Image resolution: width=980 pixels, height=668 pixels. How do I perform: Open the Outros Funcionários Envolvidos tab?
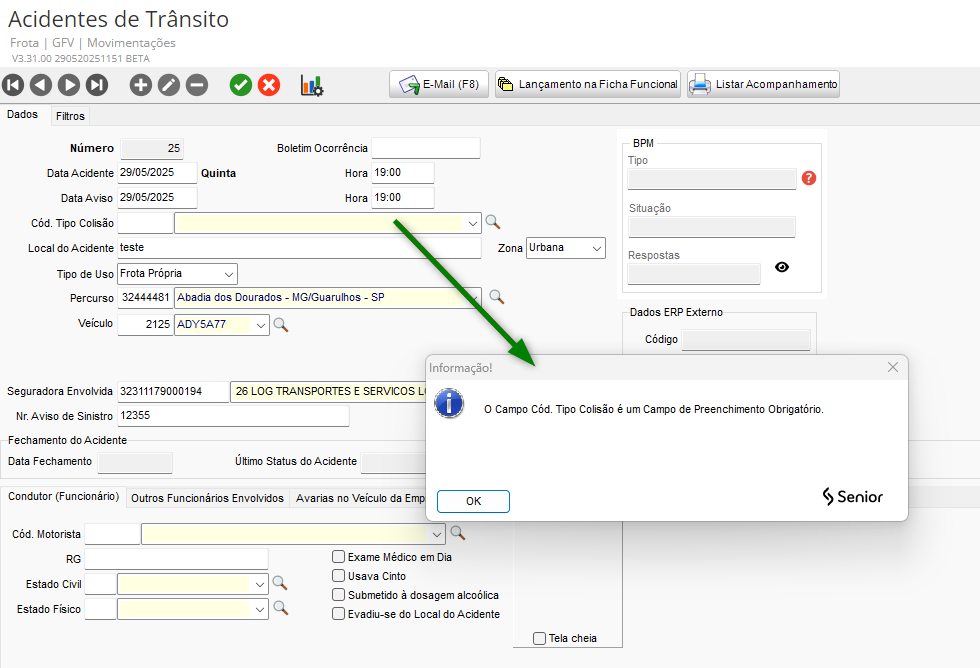coord(207,498)
